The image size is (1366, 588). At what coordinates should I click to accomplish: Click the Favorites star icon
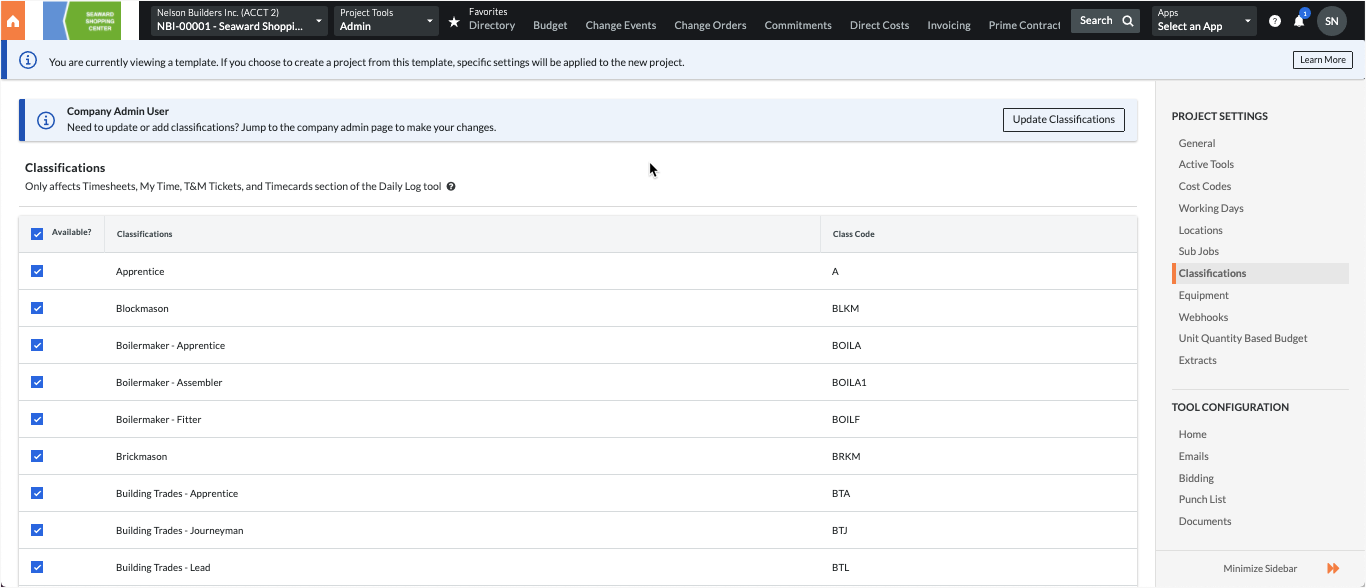[x=454, y=21]
